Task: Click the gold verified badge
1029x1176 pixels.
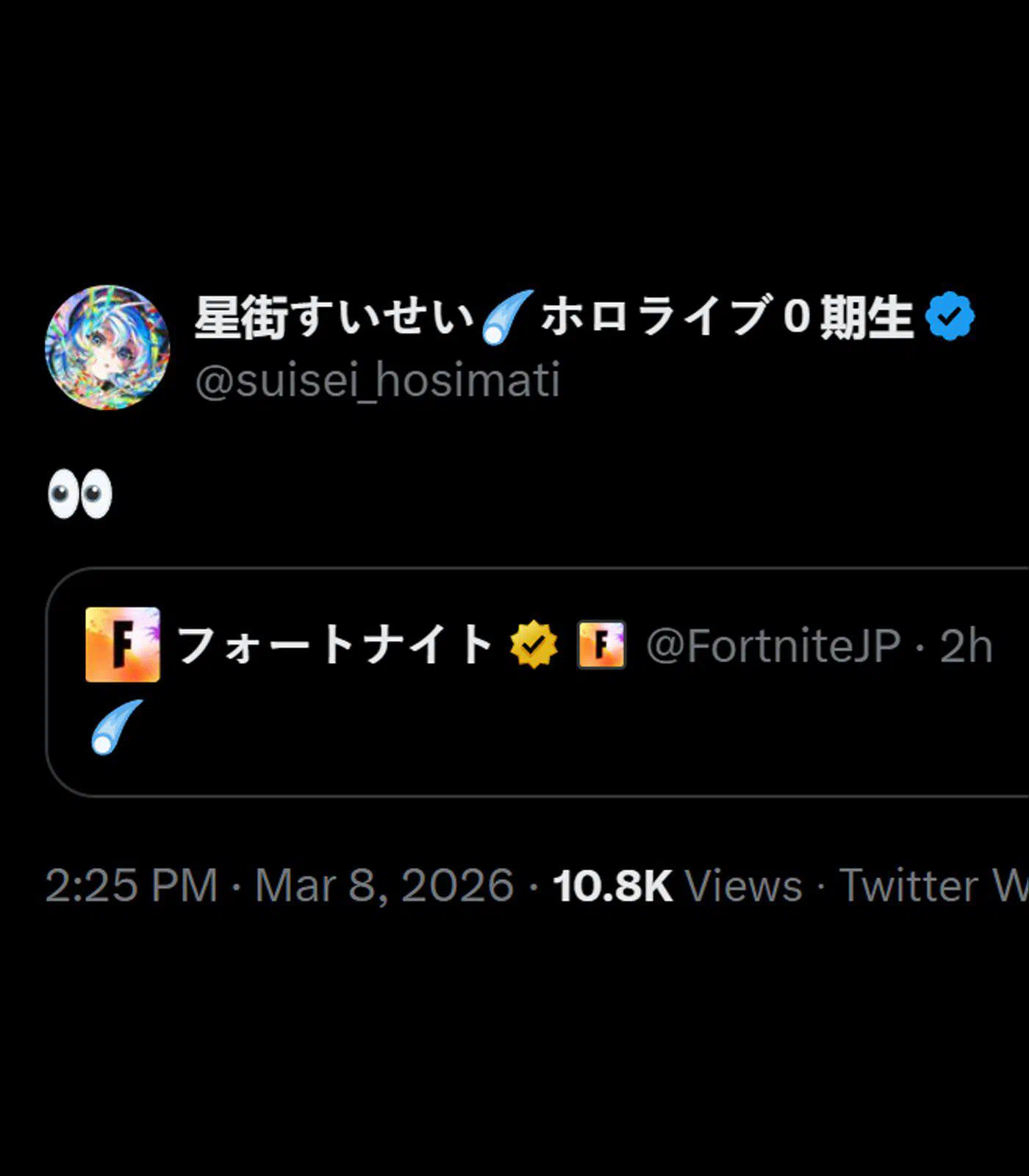Action: (534, 645)
